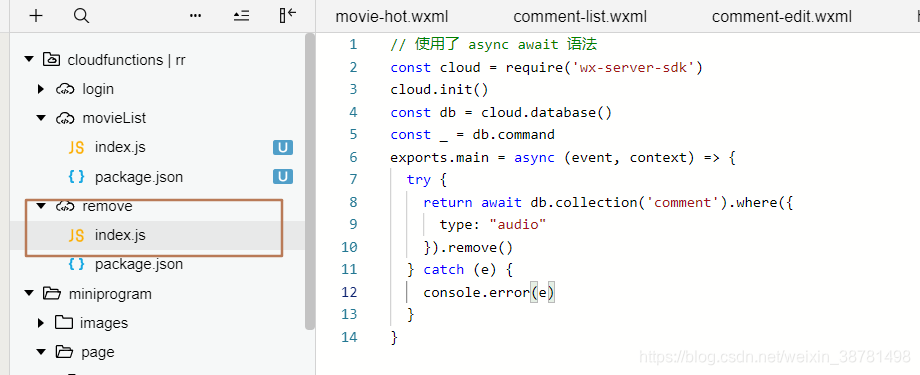
Task: Select the movieList folder label
Action: tap(114, 118)
